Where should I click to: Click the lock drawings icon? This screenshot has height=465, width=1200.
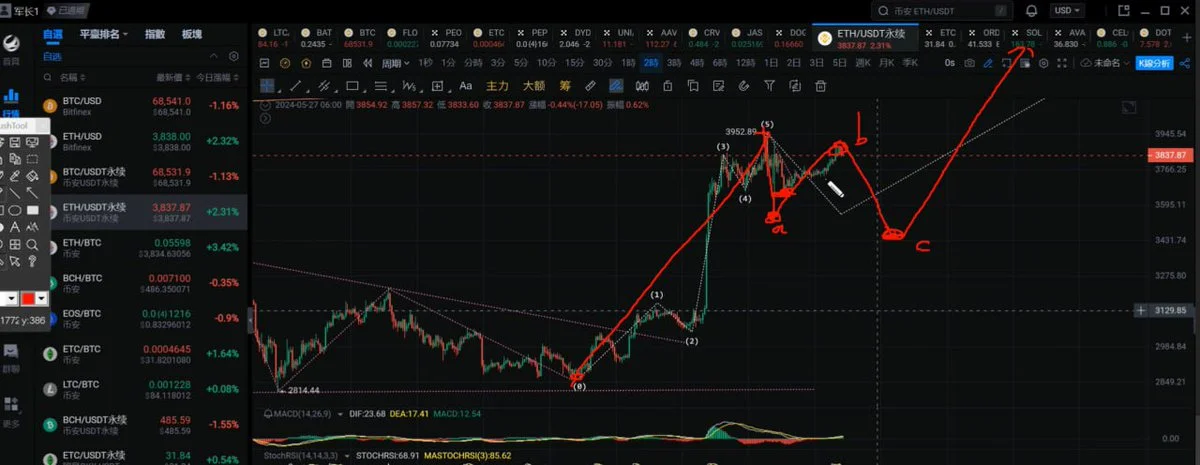[668, 86]
